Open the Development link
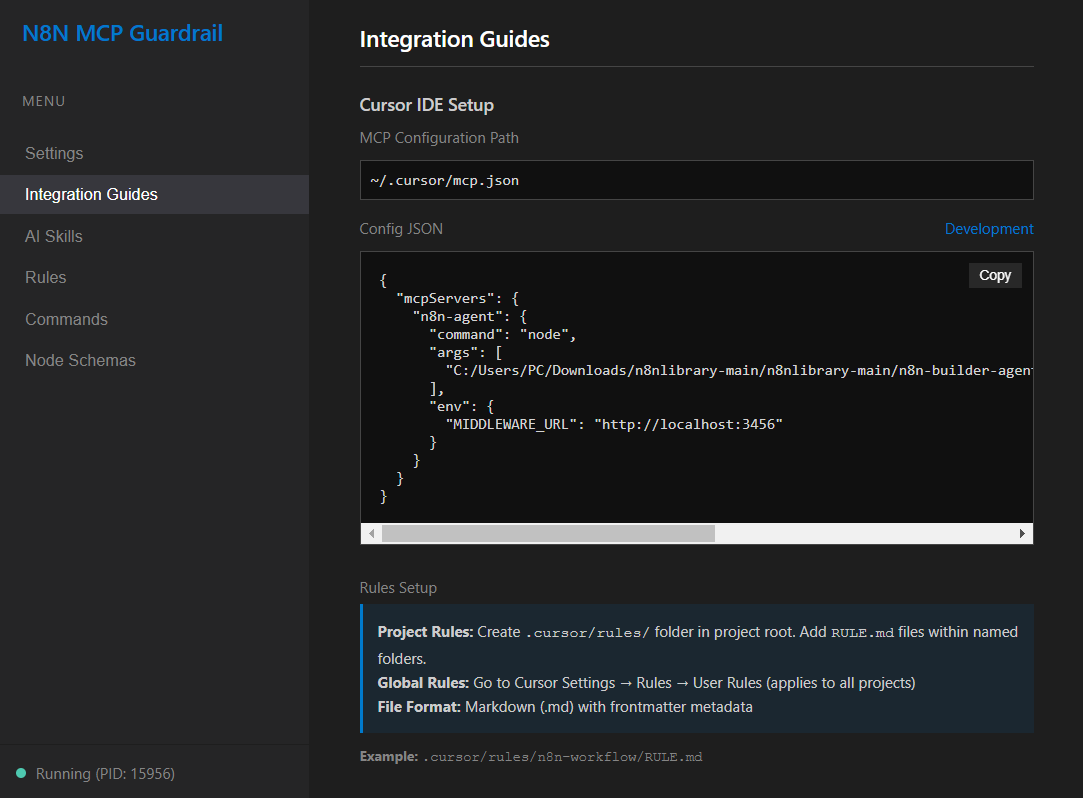 pyautogui.click(x=988, y=228)
